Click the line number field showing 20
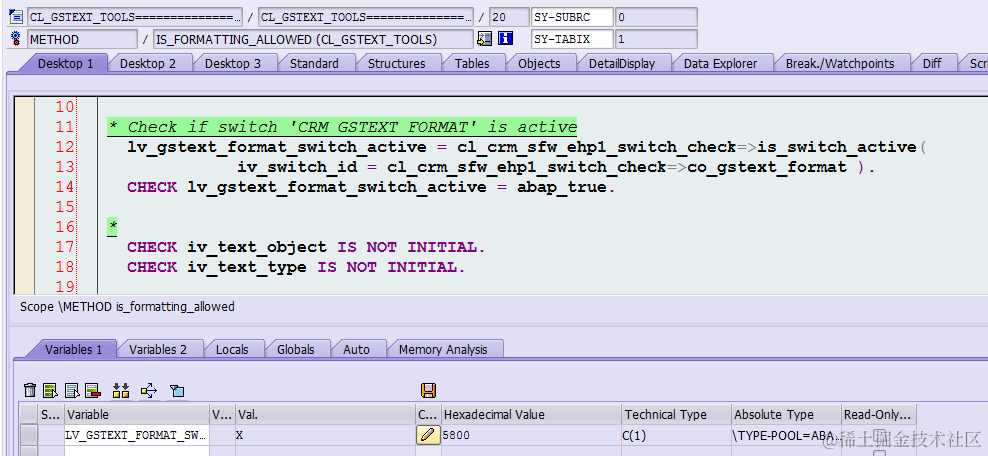This screenshot has width=988, height=456. coord(509,17)
